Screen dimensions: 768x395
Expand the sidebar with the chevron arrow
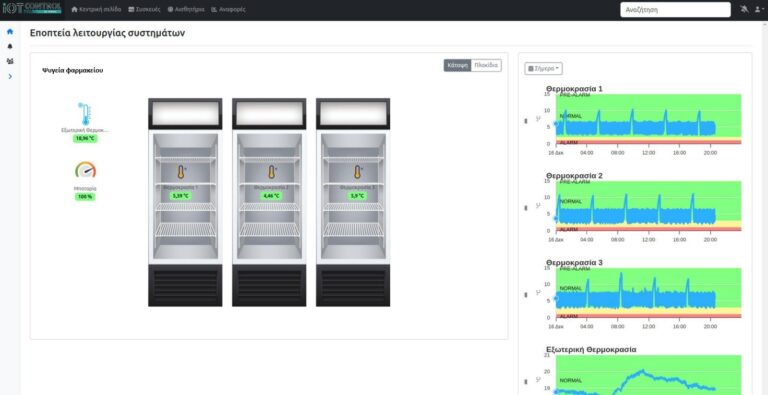point(10,76)
